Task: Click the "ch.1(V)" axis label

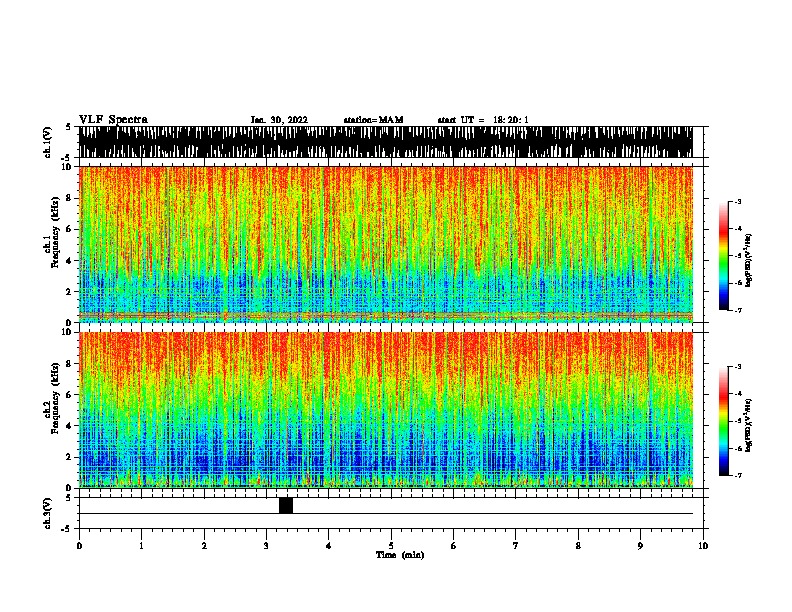Action: click(47, 142)
